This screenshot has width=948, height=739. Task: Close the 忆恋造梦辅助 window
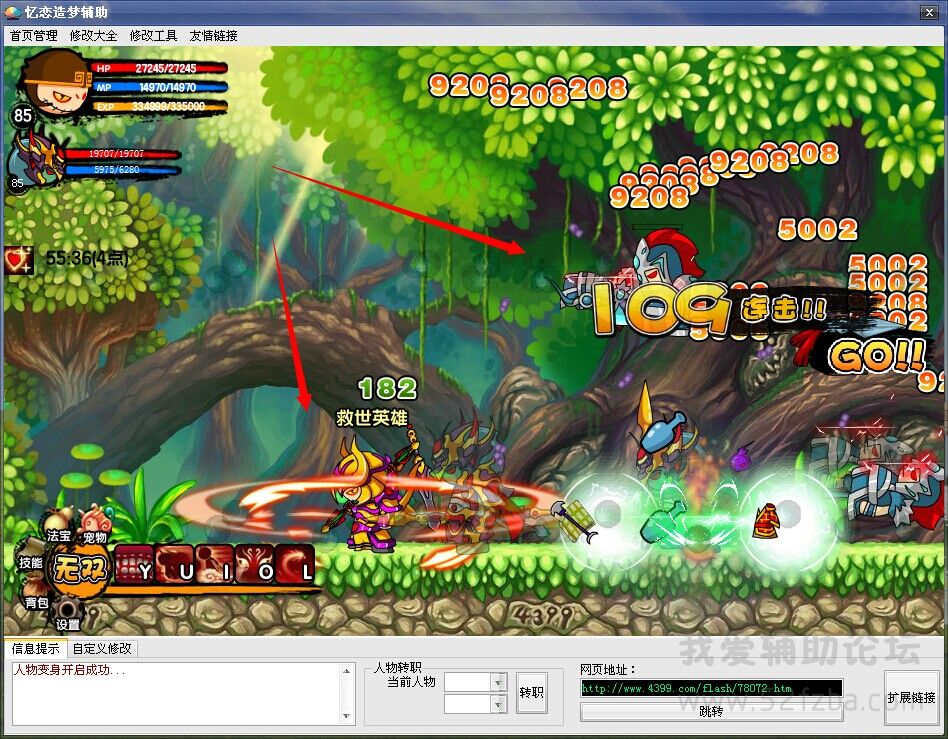[x=929, y=11]
